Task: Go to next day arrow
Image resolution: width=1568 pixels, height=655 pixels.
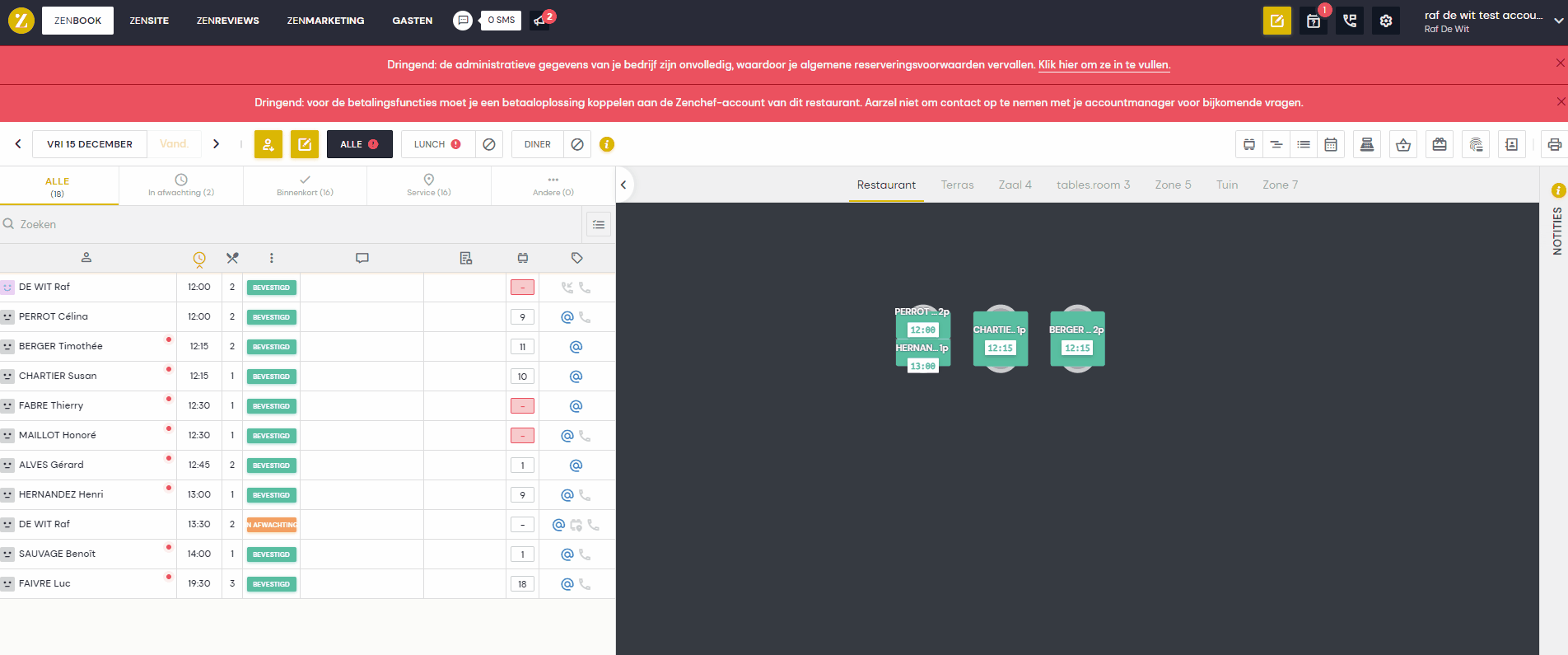Action: click(x=217, y=144)
